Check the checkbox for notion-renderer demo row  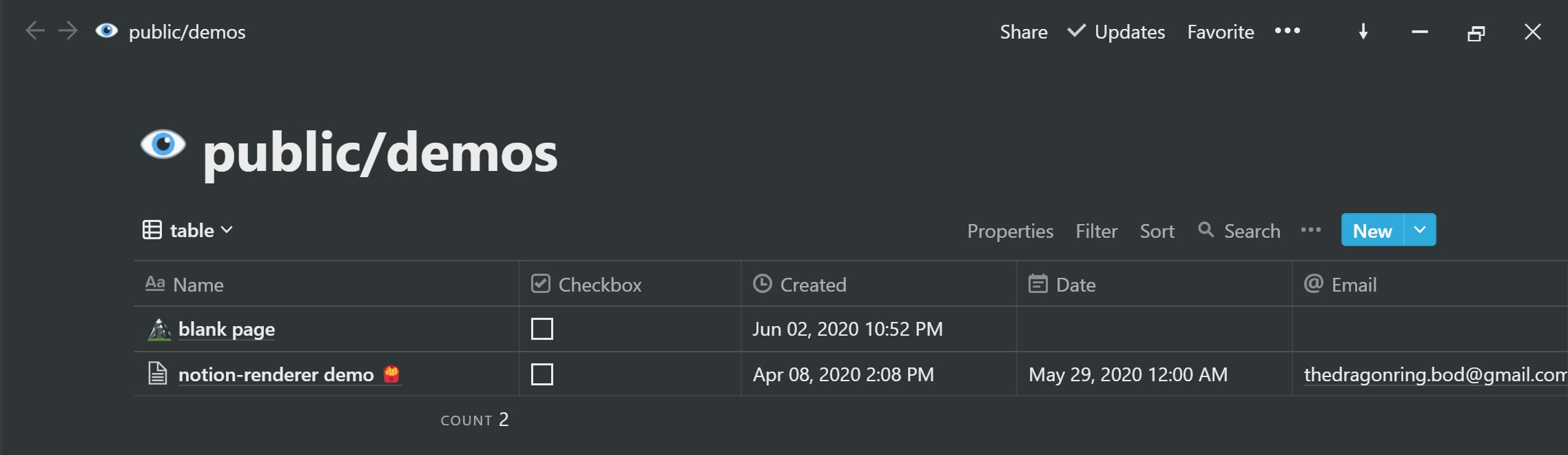coord(542,374)
